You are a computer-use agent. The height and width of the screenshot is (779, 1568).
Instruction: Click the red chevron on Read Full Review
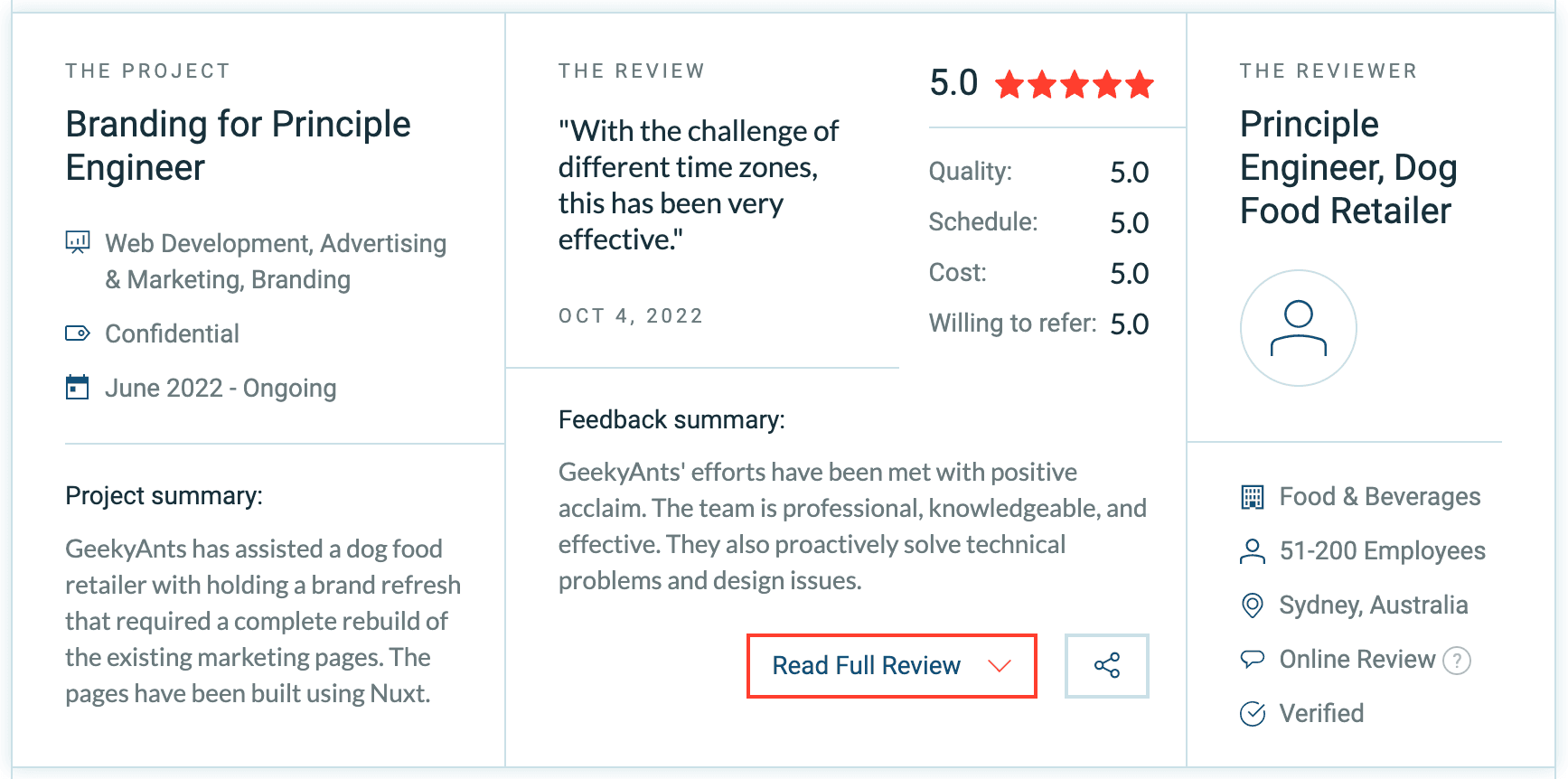(999, 666)
